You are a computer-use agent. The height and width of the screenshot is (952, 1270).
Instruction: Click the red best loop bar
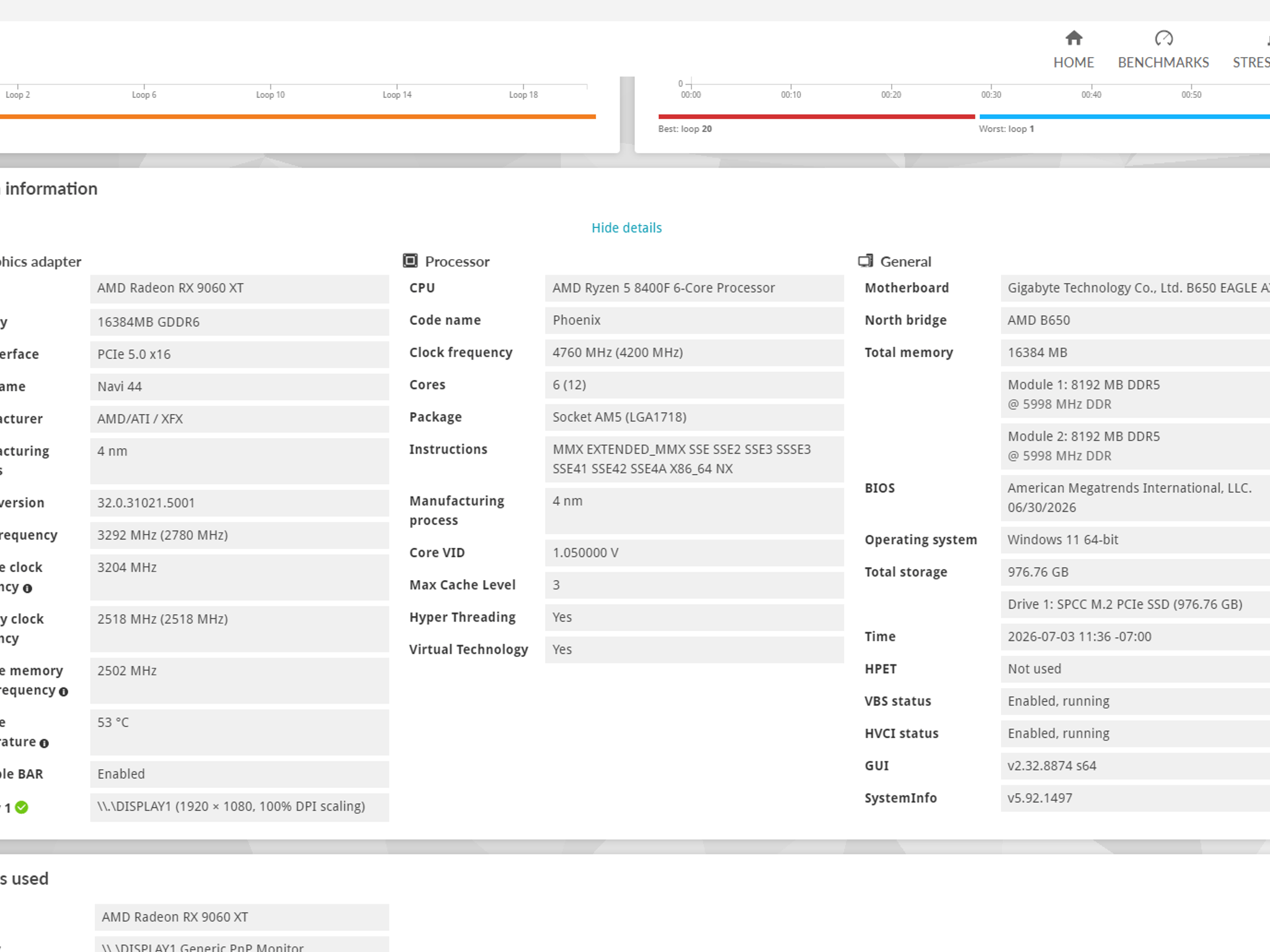[816, 117]
